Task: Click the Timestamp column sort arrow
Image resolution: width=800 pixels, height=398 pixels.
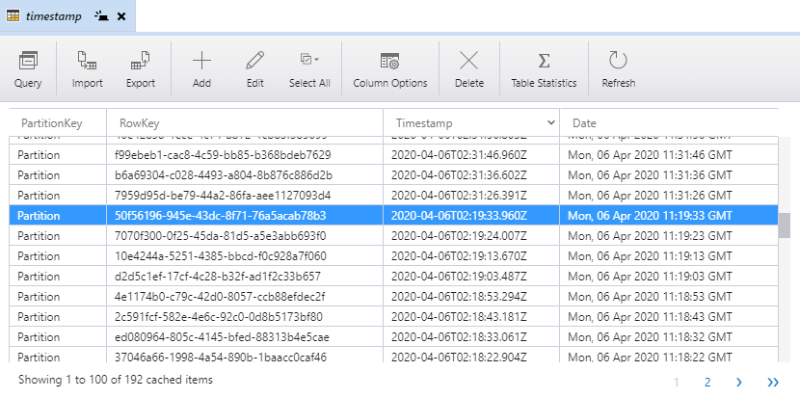Action: tap(551, 122)
